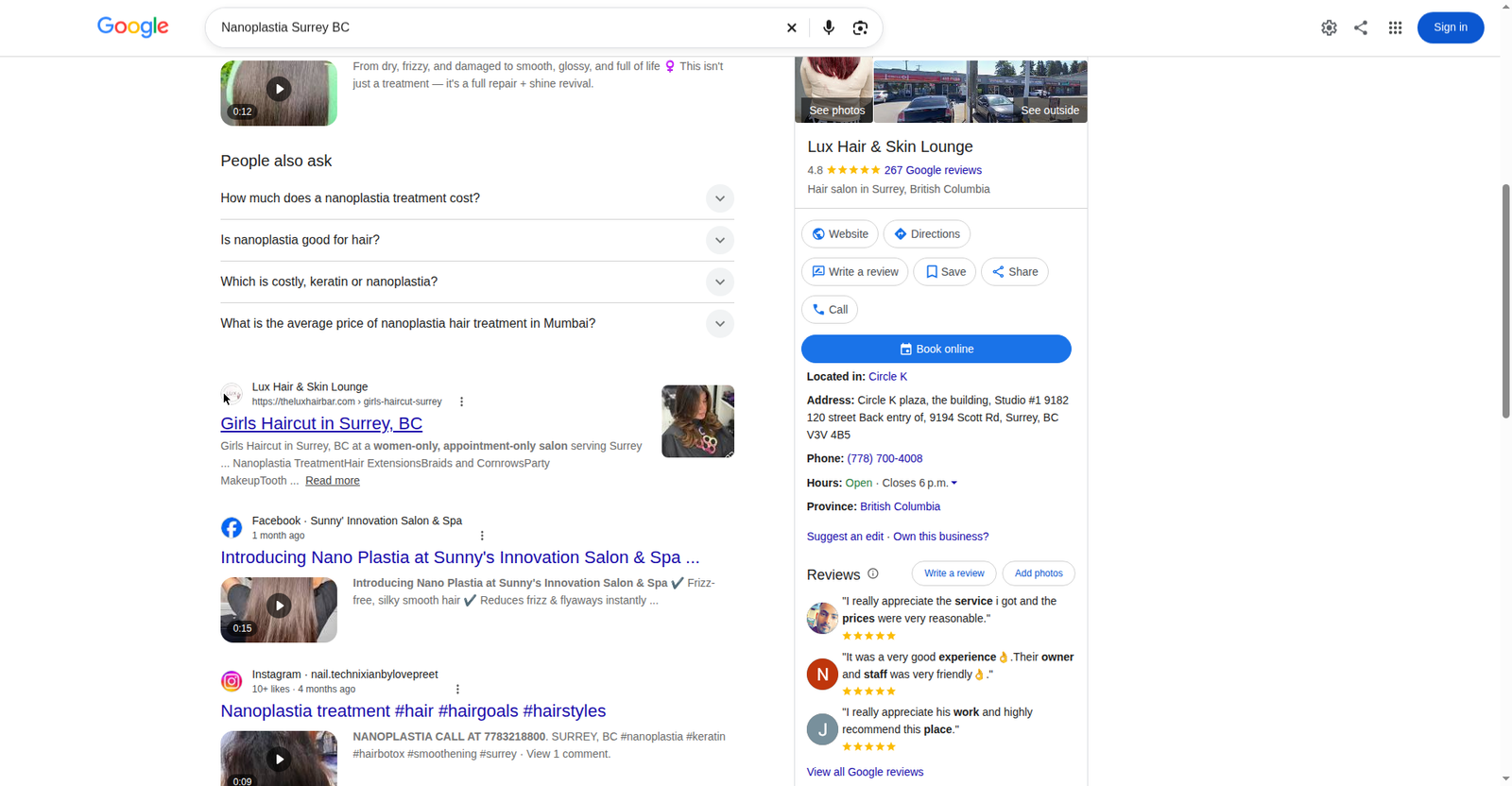Click the Reviews info icon
1512x786 pixels.
tap(873, 573)
